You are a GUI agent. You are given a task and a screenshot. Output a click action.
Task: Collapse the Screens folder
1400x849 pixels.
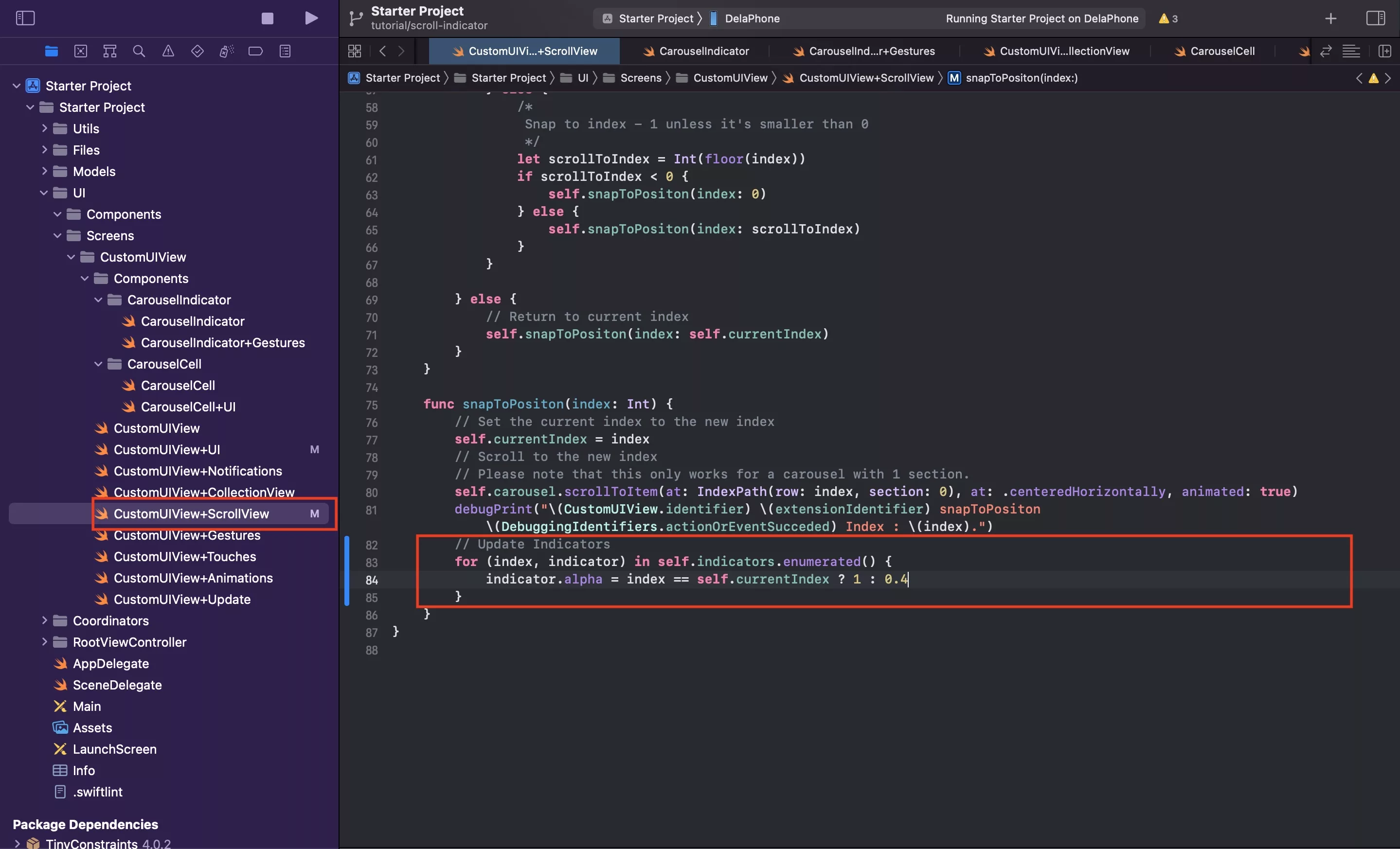[57, 235]
